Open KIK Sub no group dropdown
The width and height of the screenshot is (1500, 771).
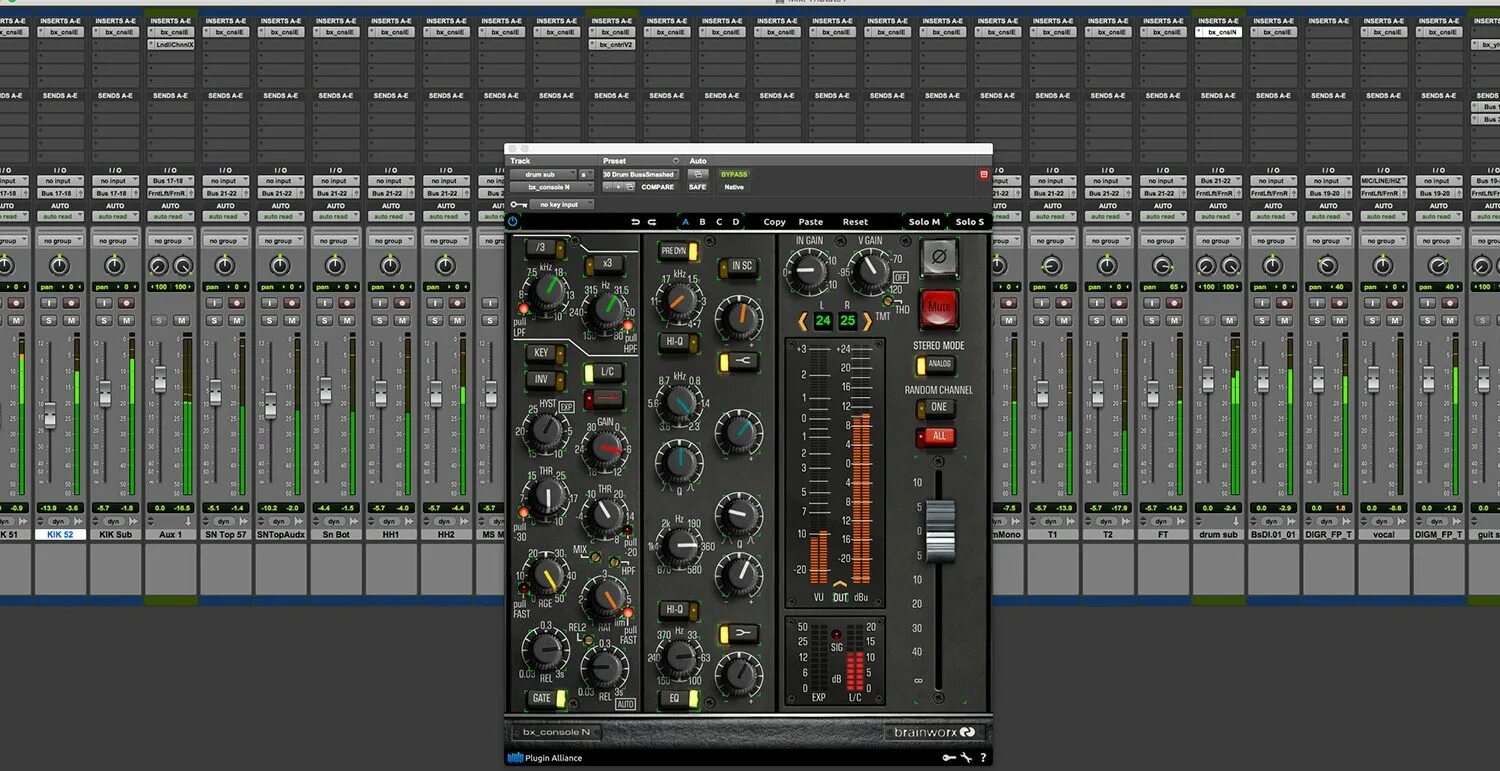point(113,241)
